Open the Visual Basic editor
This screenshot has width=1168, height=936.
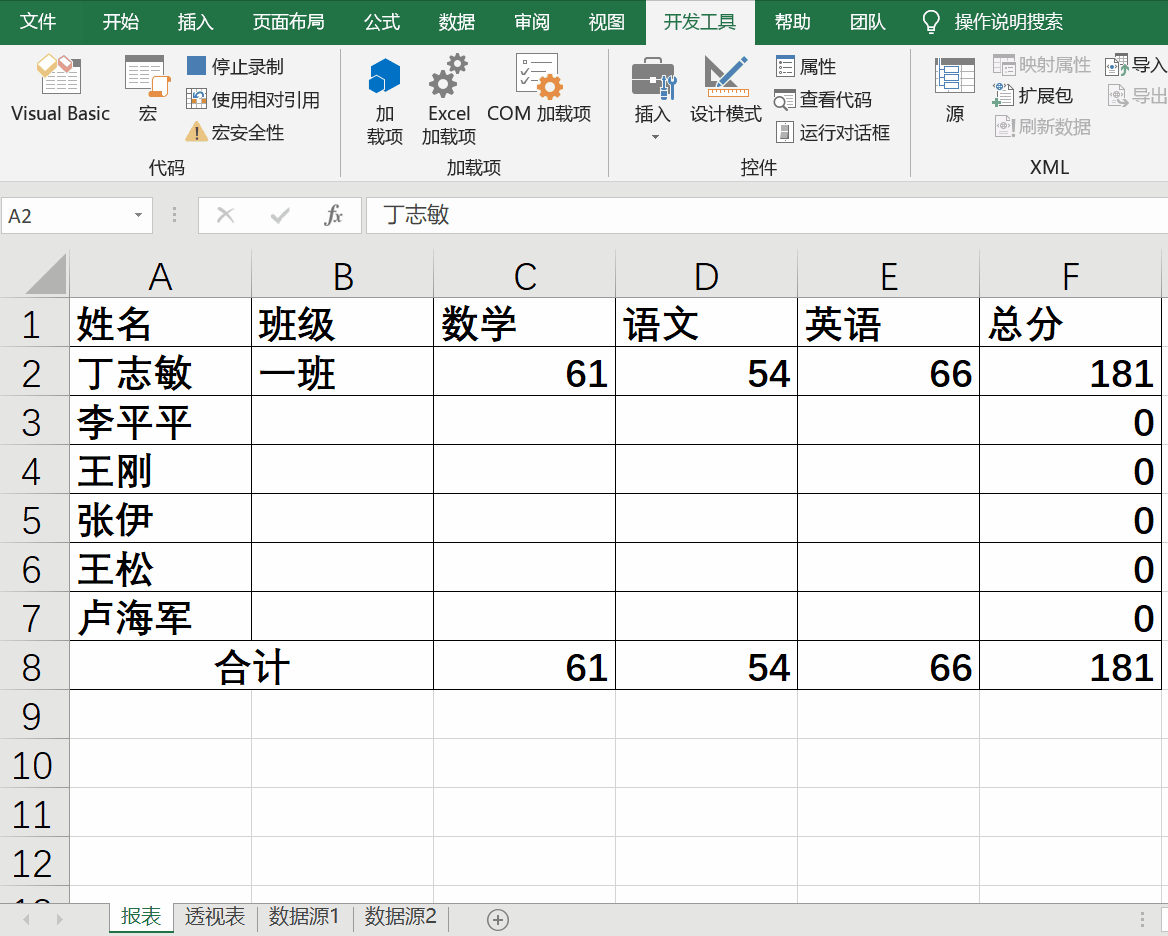59,90
